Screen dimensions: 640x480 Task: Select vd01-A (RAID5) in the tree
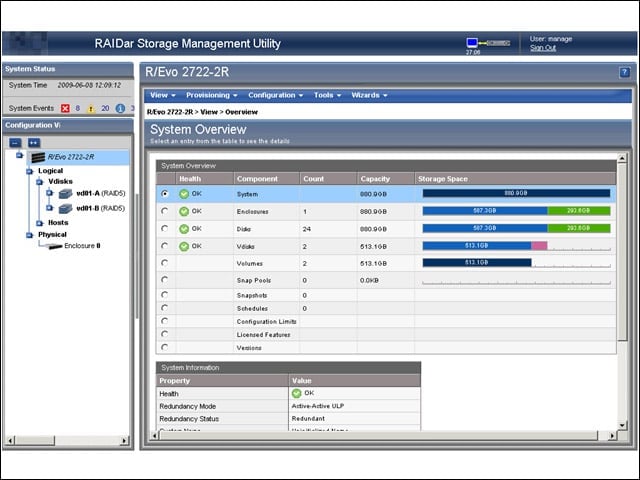tap(101, 193)
